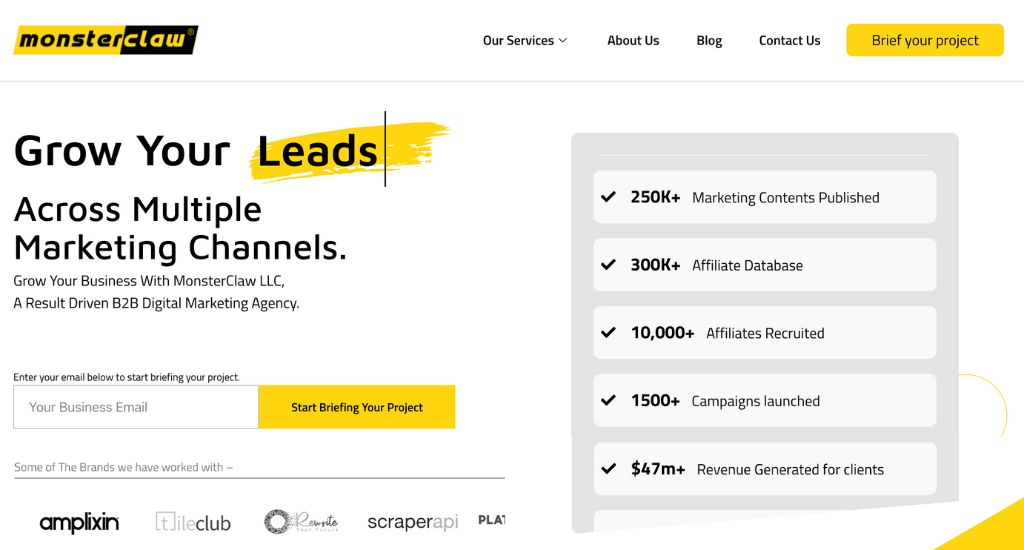Focus the Your Business Email field
This screenshot has height=550, width=1024.
tap(136, 407)
